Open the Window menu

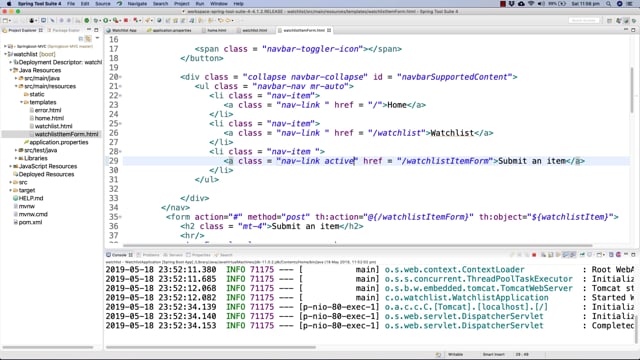point(219,4)
